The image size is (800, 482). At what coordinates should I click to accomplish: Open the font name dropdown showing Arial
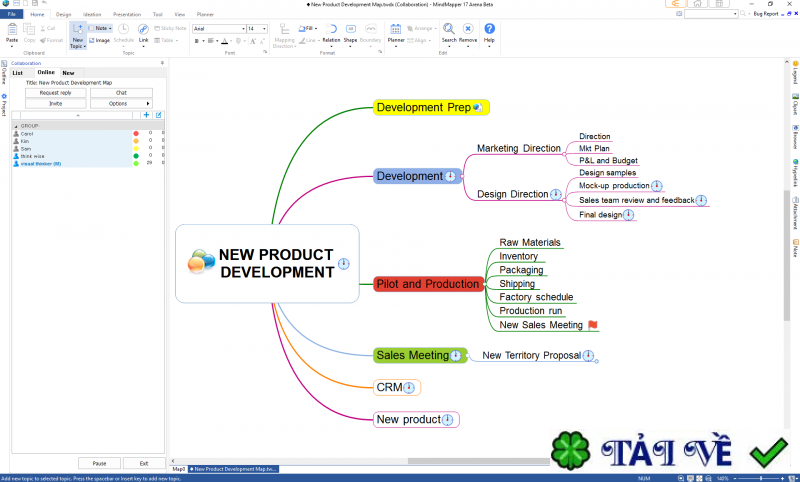[x=216, y=29]
